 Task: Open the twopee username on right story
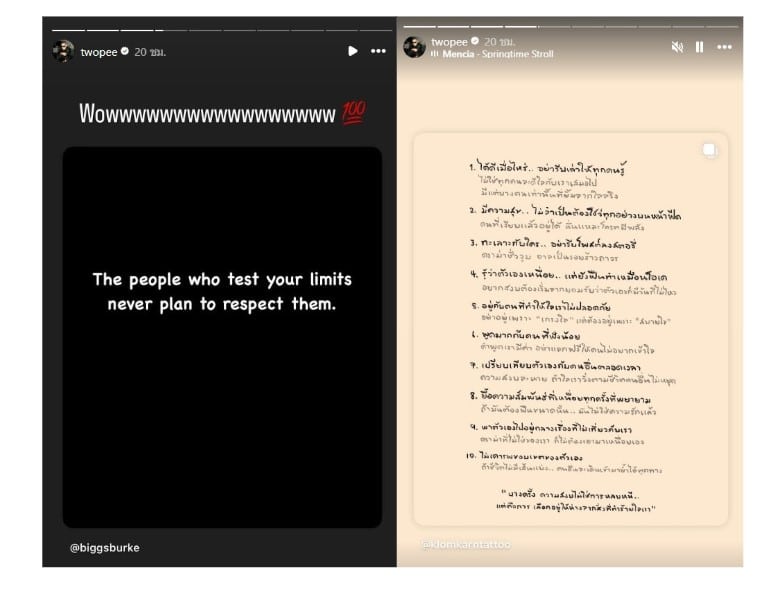point(450,41)
